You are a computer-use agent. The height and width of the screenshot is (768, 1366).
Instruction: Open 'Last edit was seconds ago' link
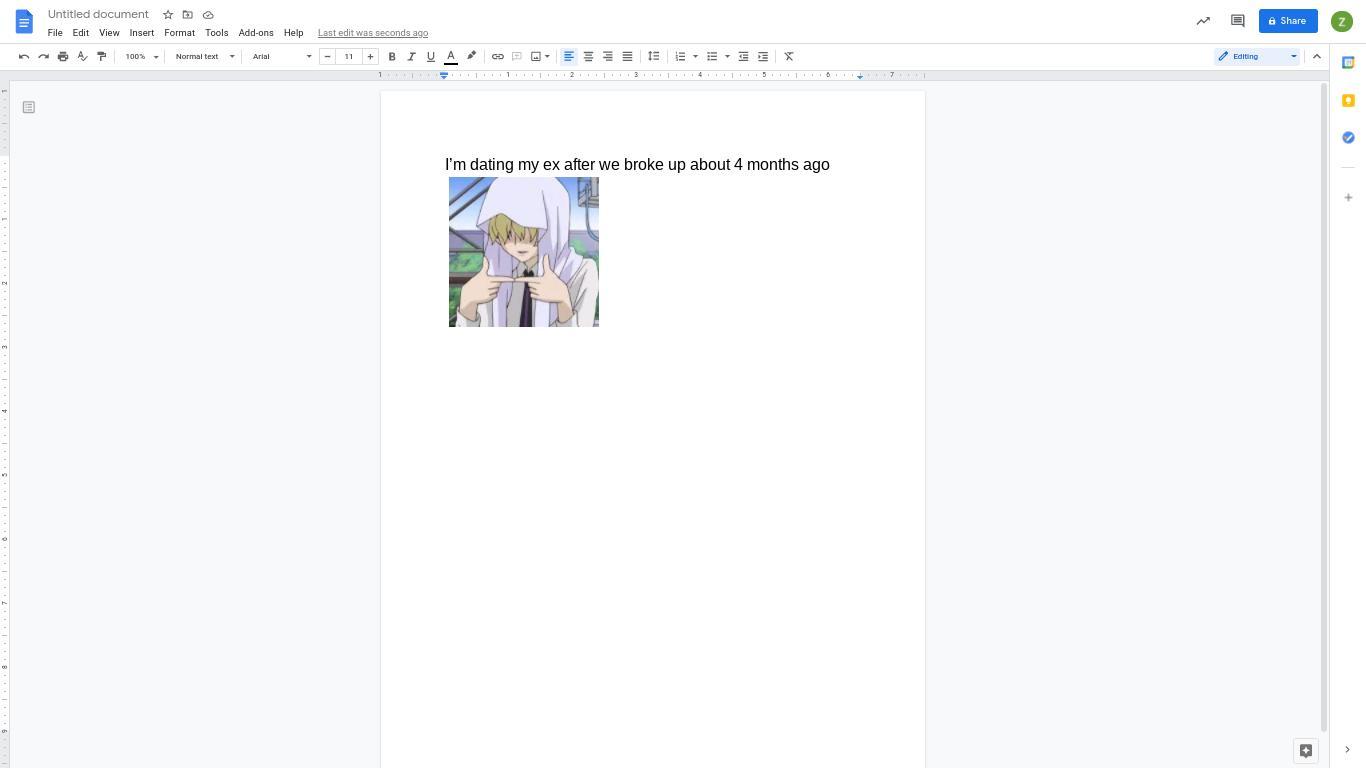point(372,33)
